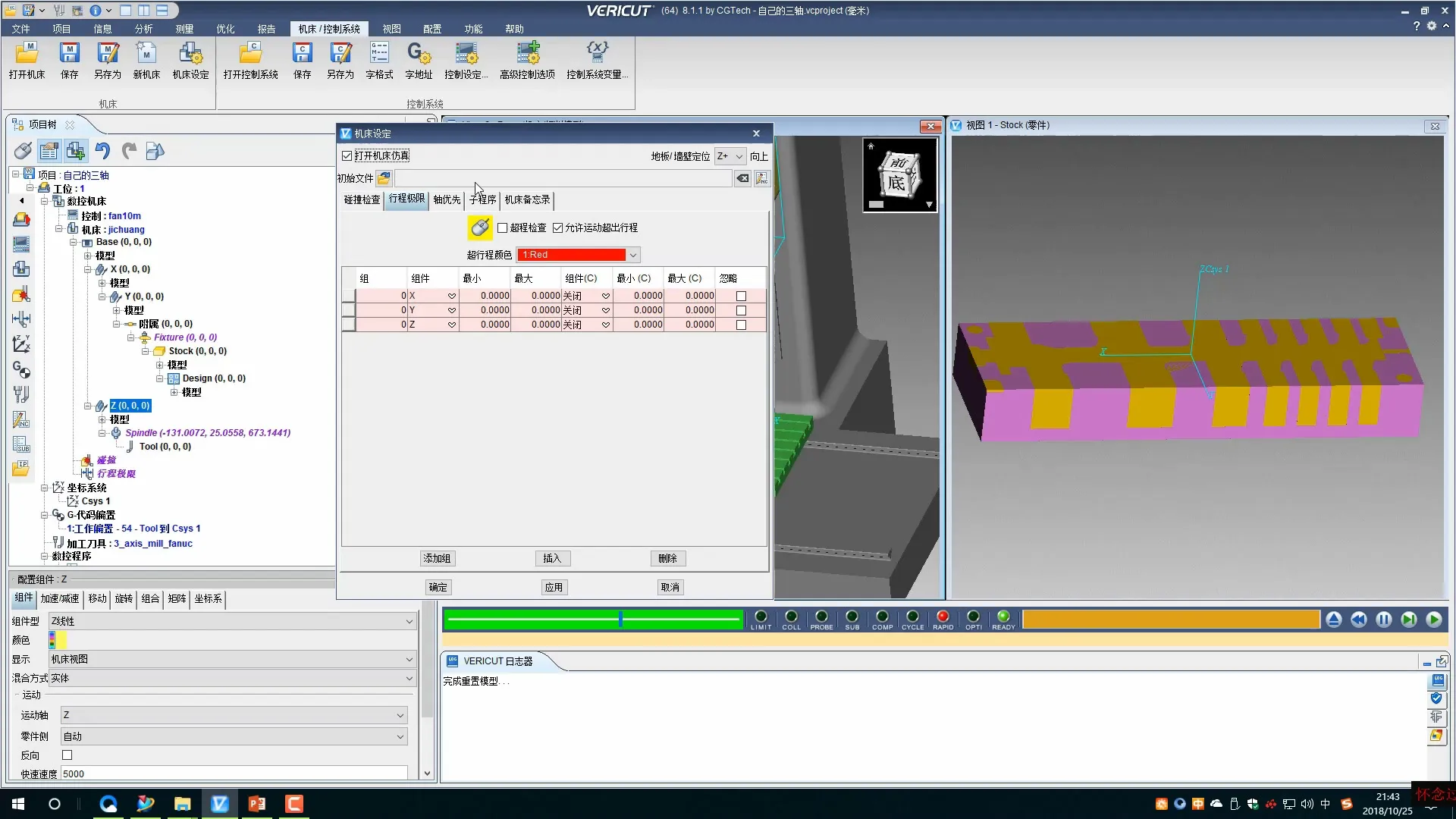Screen dimensions: 1456x819
Task: Toggle the 反向 (Reverse) checkbox in the component panel
Action: [67, 755]
